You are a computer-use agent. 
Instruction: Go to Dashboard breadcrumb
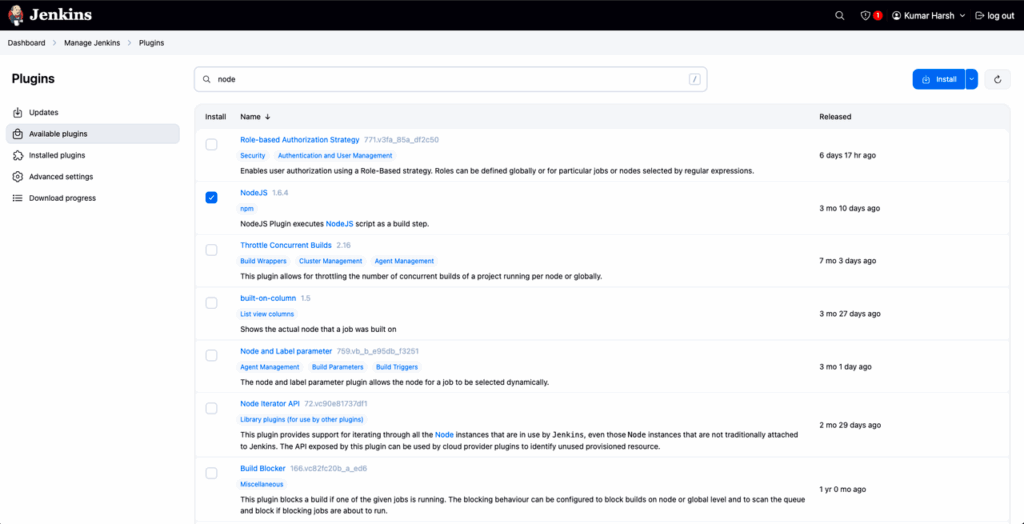(27, 43)
